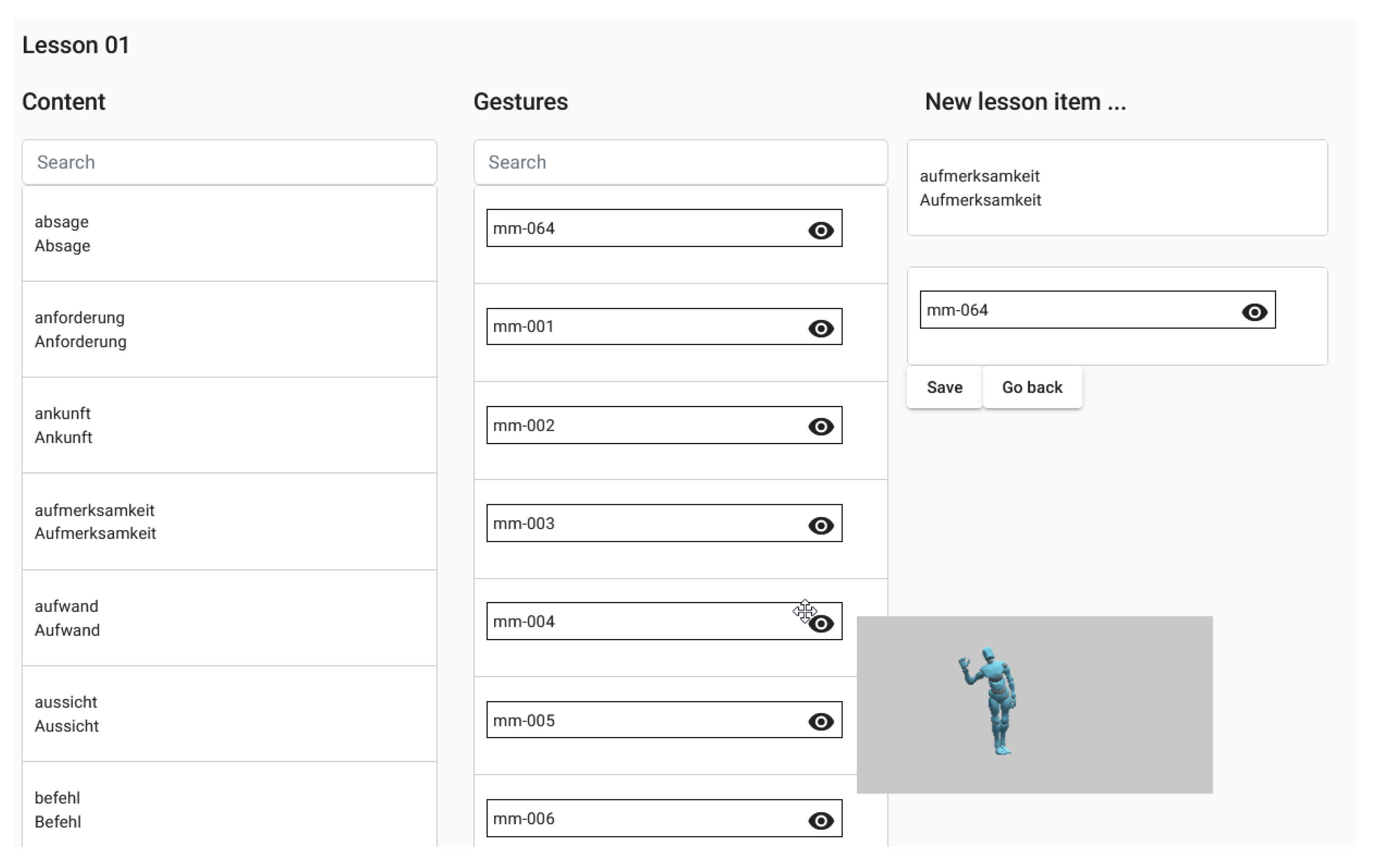Preview the mm-003 gesture animation

pyautogui.click(x=821, y=525)
